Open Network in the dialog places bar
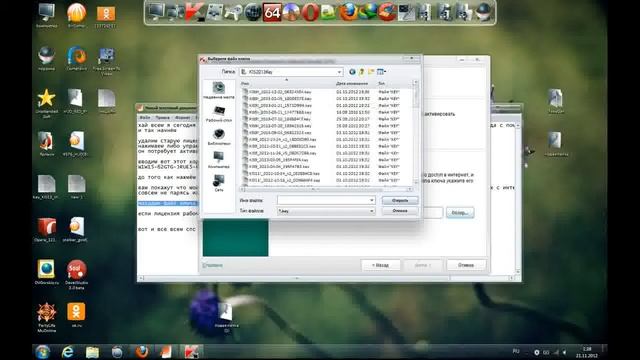This screenshot has width=640, height=360. point(219,183)
